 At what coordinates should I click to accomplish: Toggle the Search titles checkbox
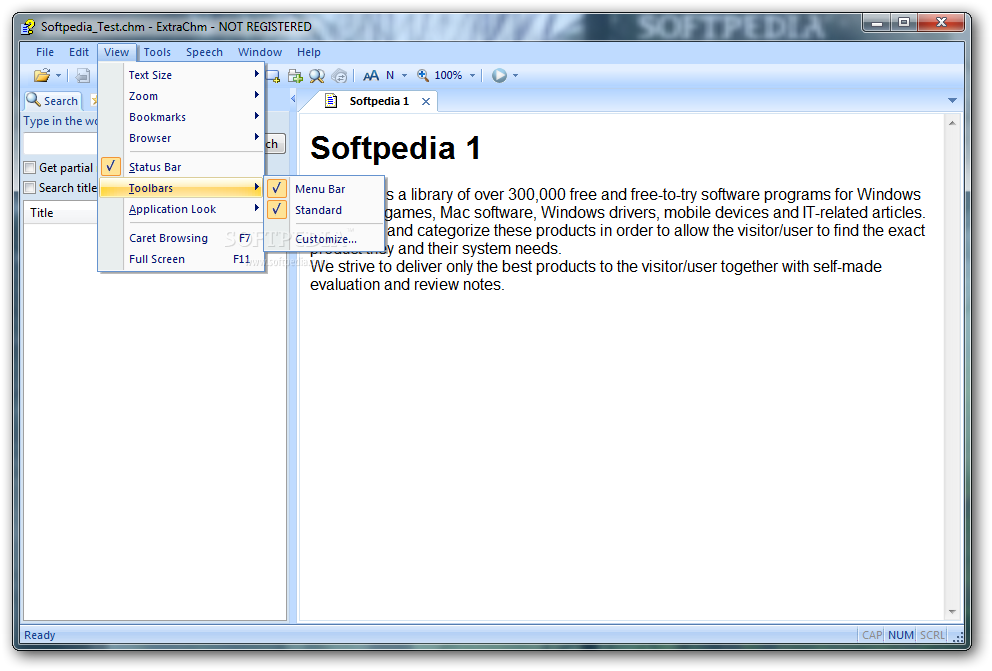tap(29, 188)
